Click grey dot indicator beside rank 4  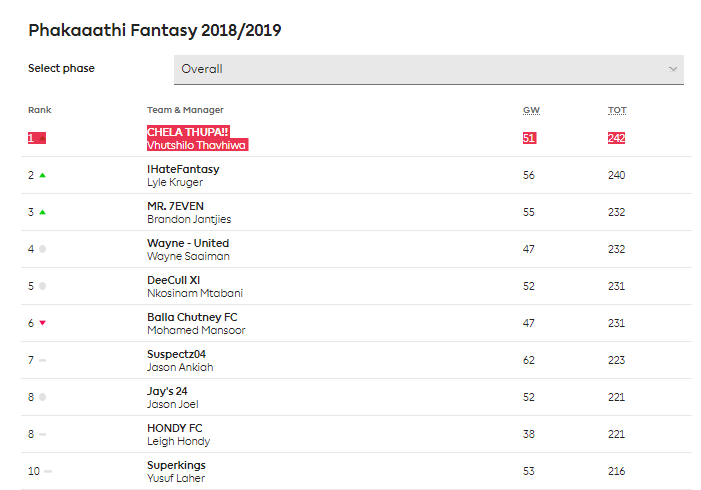pos(42,249)
